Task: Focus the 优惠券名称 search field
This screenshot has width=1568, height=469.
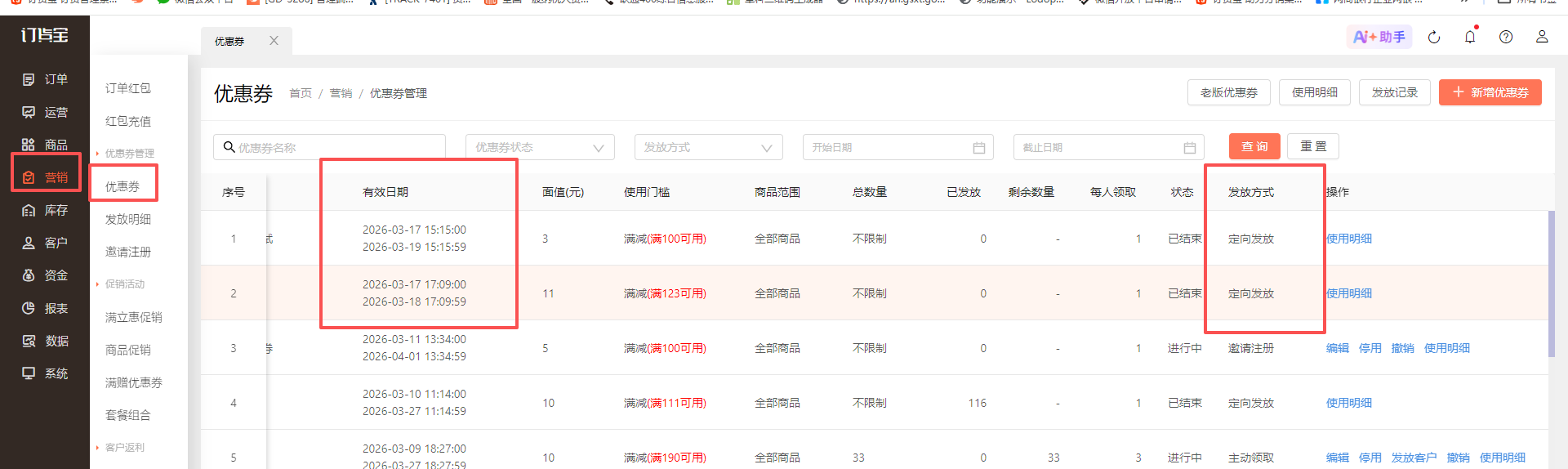Action: coord(330,147)
